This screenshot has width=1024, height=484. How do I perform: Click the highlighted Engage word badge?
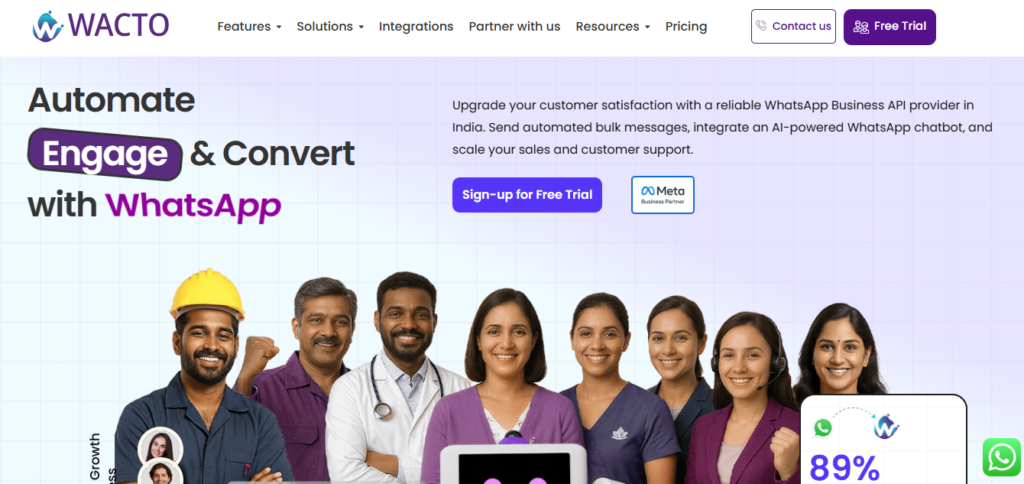[x=104, y=153]
